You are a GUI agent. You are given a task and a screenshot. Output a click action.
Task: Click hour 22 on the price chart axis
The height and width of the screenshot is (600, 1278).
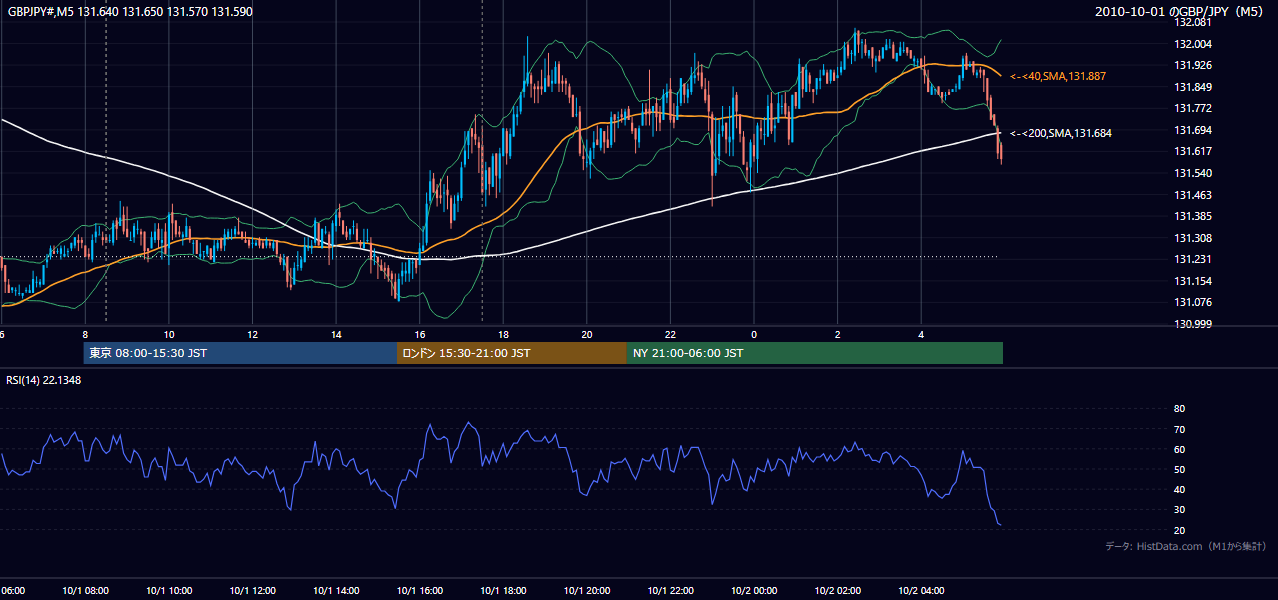(670, 334)
